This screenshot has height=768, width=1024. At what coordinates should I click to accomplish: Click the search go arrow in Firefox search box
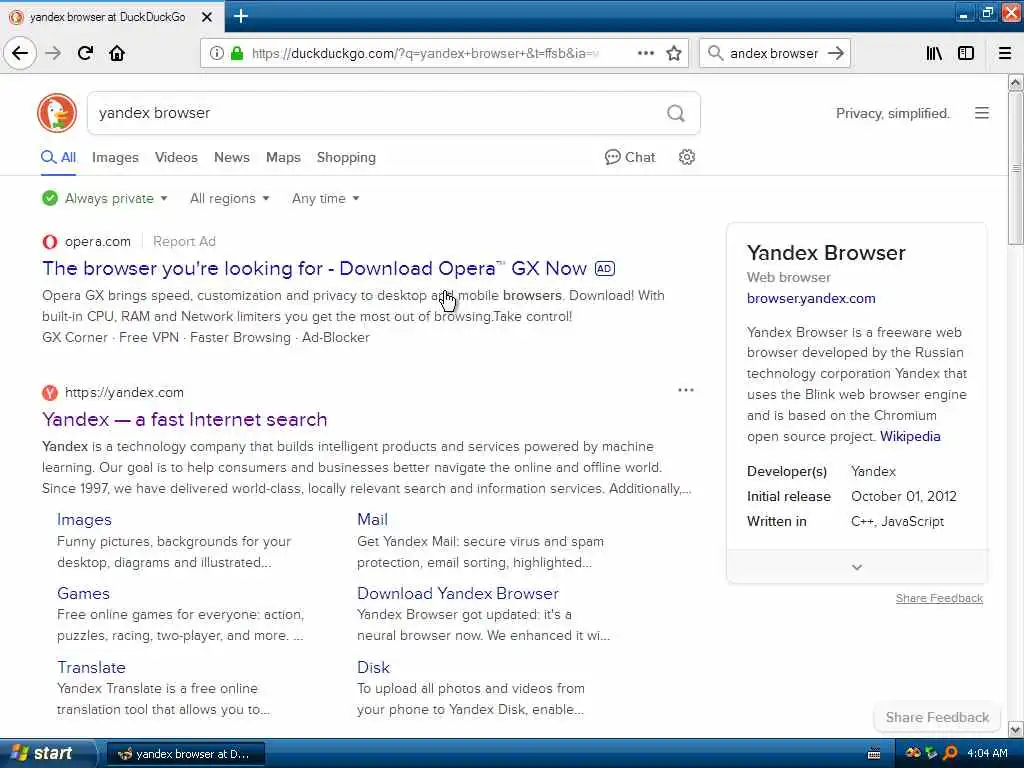836,54
